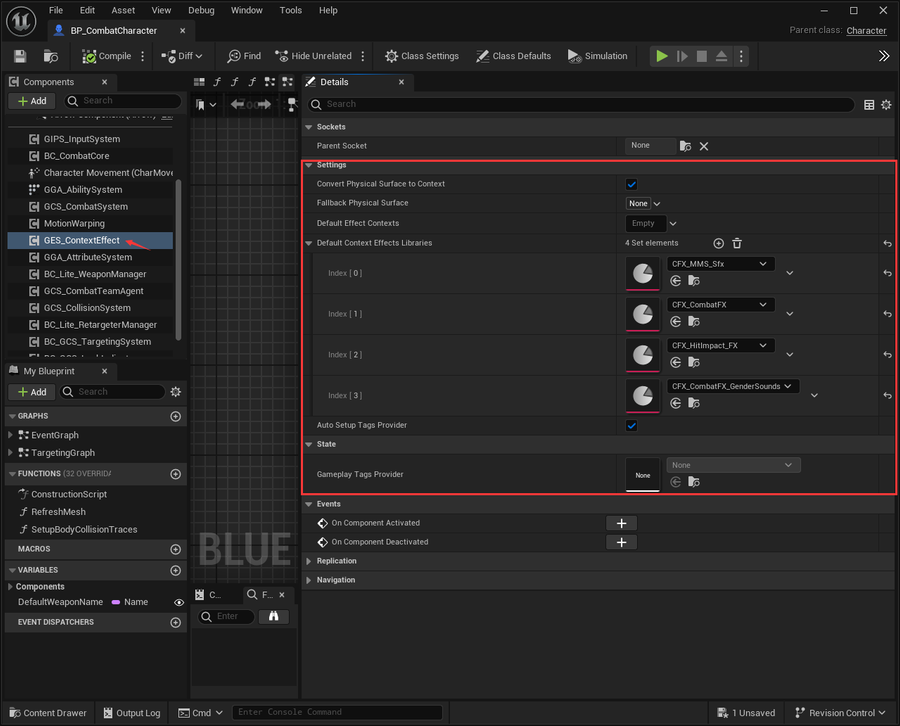This screenshot has width=900, height=726.
Task: Remove all Default Context Effects Libraries elements
Action: coord(737,243)
